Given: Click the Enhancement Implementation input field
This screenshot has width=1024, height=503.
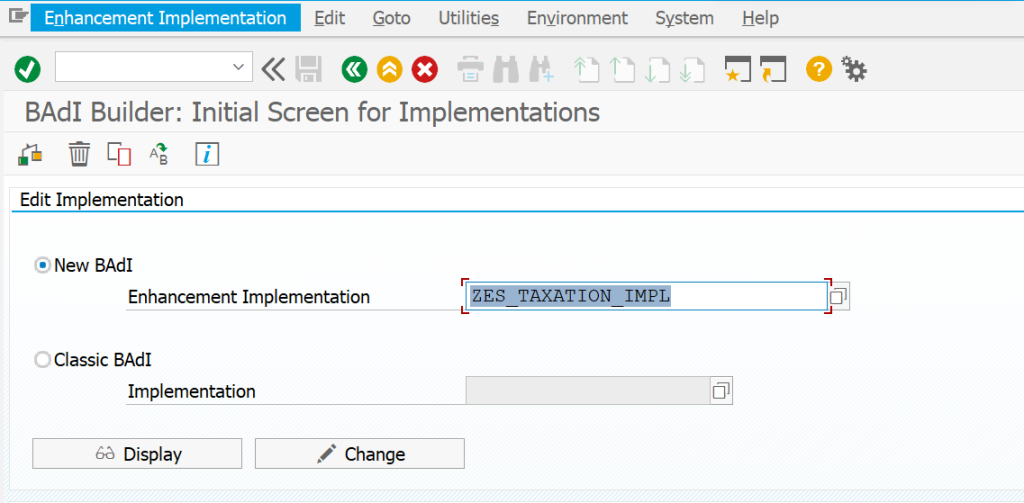Looking at the screenshot, I should click(646, 296).
